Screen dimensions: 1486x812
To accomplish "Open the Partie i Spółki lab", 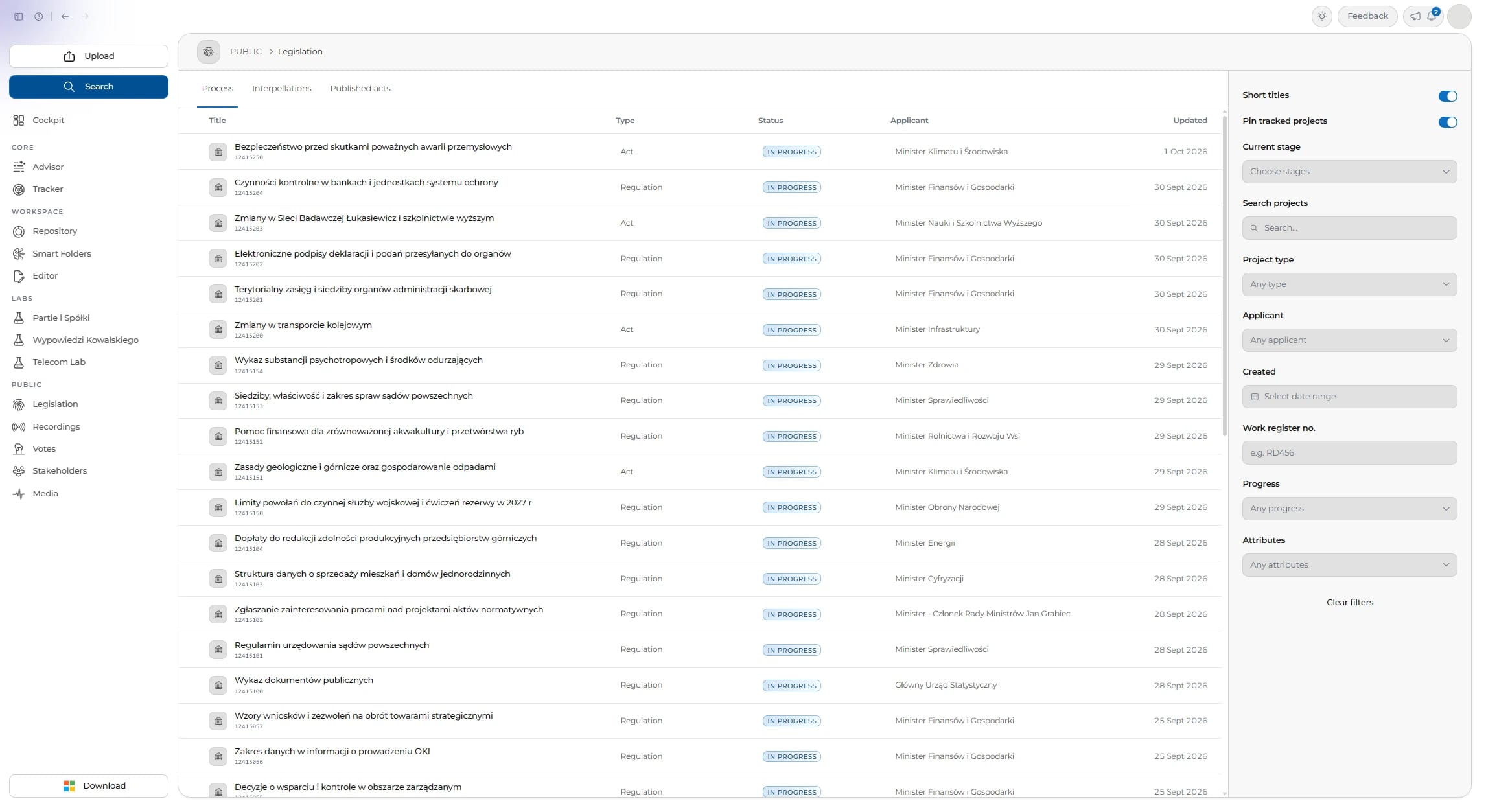I will tap(61, 318).
